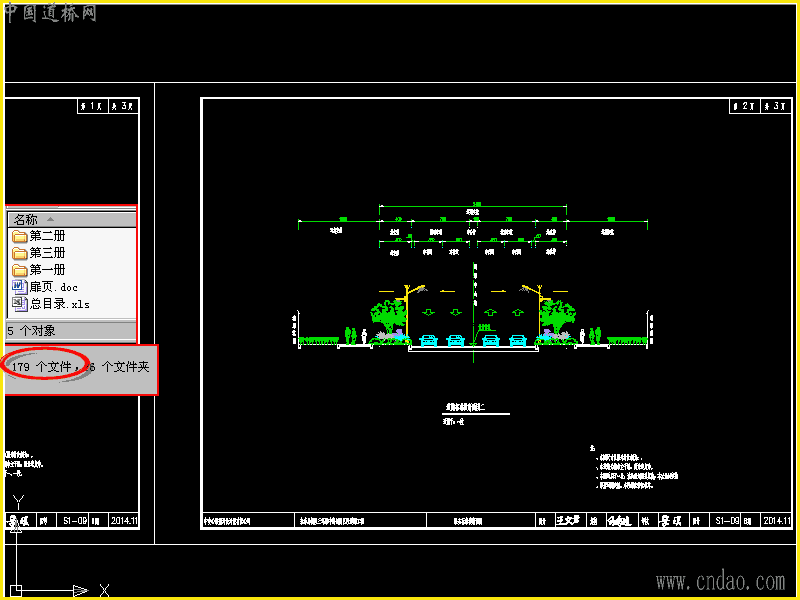Open the www.cndao.com watermark link
Image resolution: width=800 pixels, height=600 pixels.
[721, 581]
